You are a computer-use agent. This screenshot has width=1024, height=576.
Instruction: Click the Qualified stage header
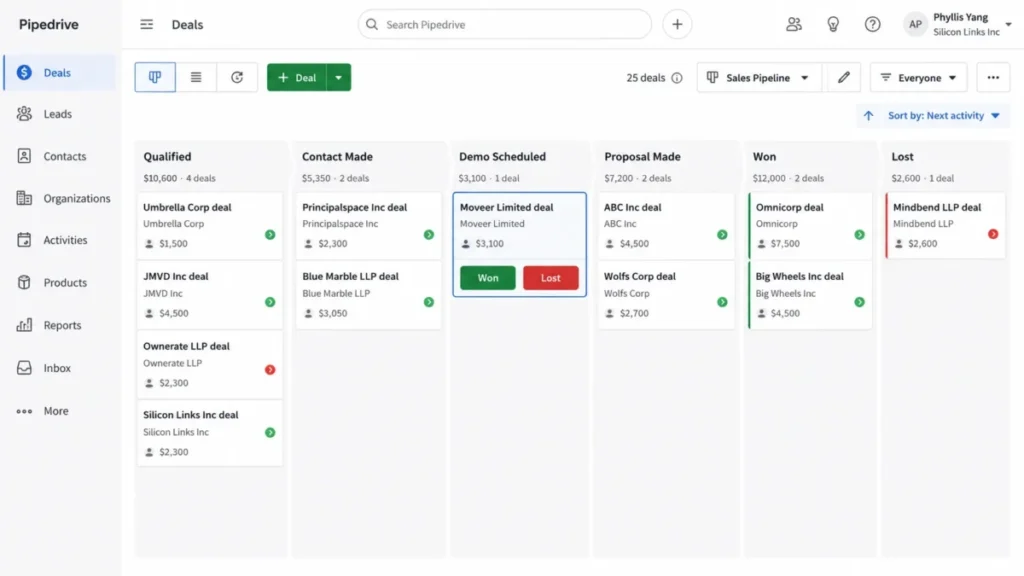(167, 157)
